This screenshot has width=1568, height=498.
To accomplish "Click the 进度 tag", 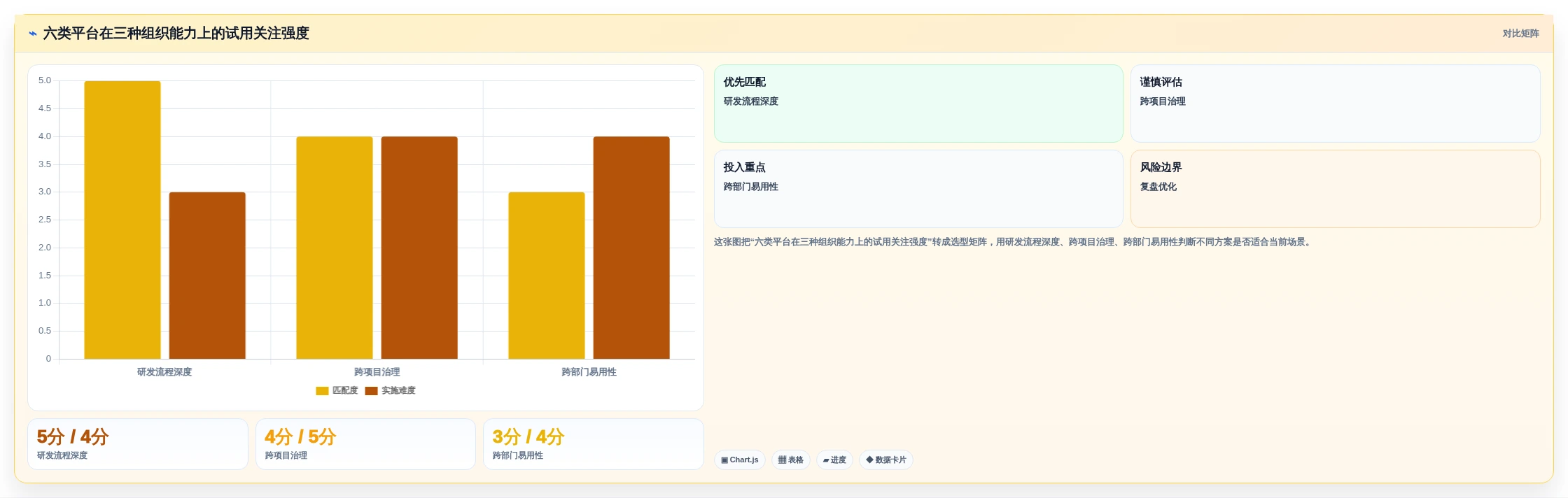I will click(x=834, y=460).
